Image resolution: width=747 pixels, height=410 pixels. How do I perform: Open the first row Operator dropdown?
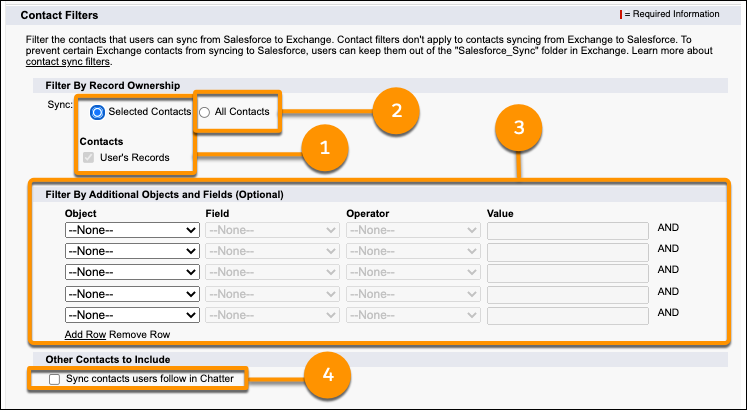tap(413, 230)
